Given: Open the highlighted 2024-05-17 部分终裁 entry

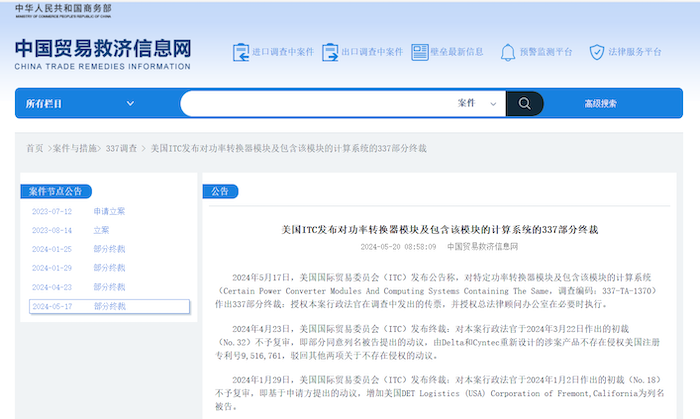Looking at the screenshot, I should tap(109, 306).
